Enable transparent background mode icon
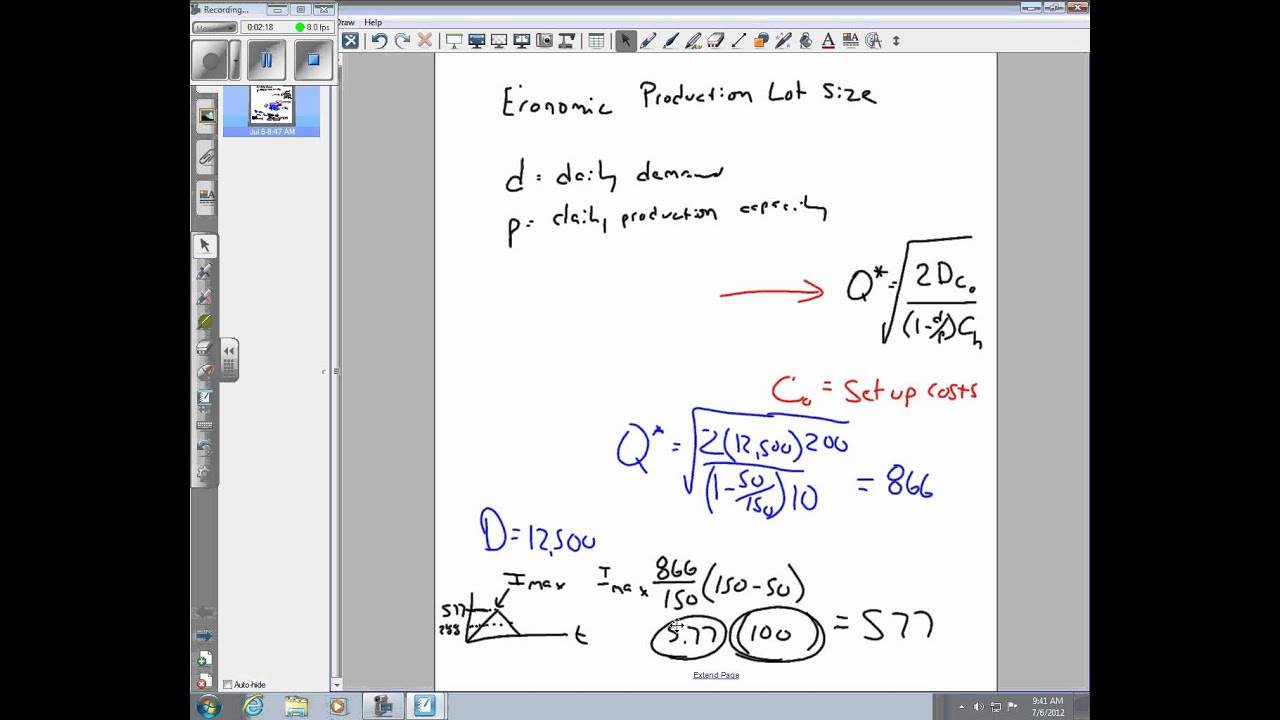The image size is (1280, 720). pyautogui.click(x=499, y=41)
